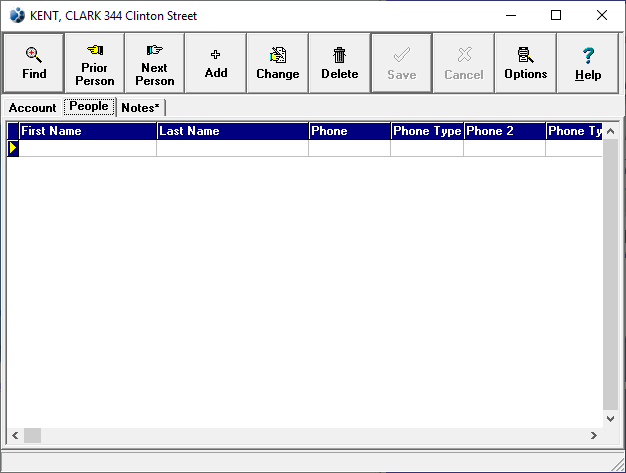
Task: Delete the selected person
Action: [339, 63]
